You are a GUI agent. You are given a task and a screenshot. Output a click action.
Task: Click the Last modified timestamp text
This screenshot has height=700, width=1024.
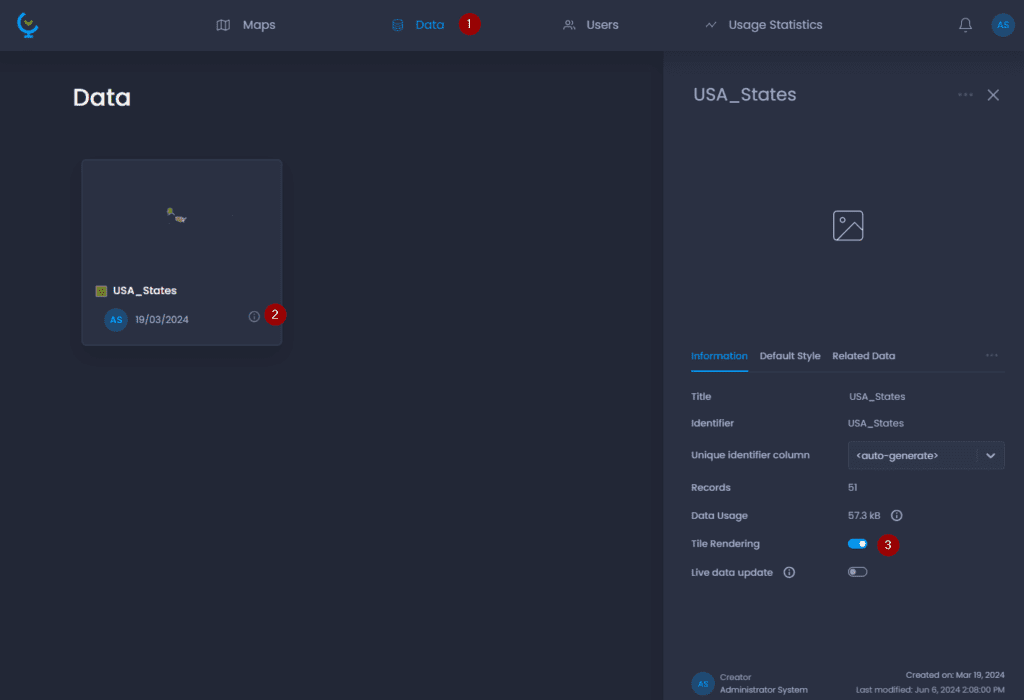[x=930, y=690]
